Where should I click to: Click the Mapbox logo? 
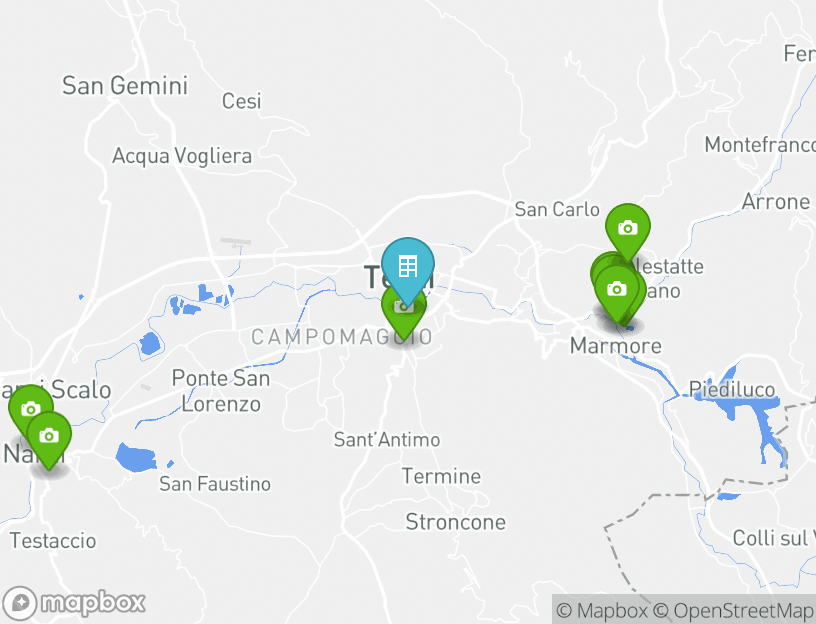point(73,603)
